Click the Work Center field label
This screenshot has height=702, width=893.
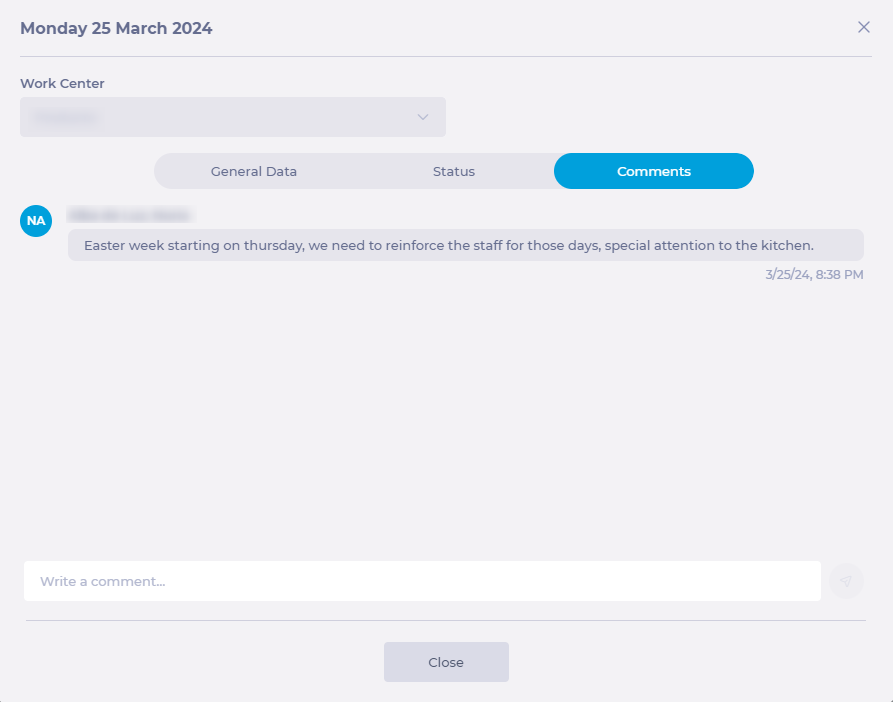pos(62,84)
